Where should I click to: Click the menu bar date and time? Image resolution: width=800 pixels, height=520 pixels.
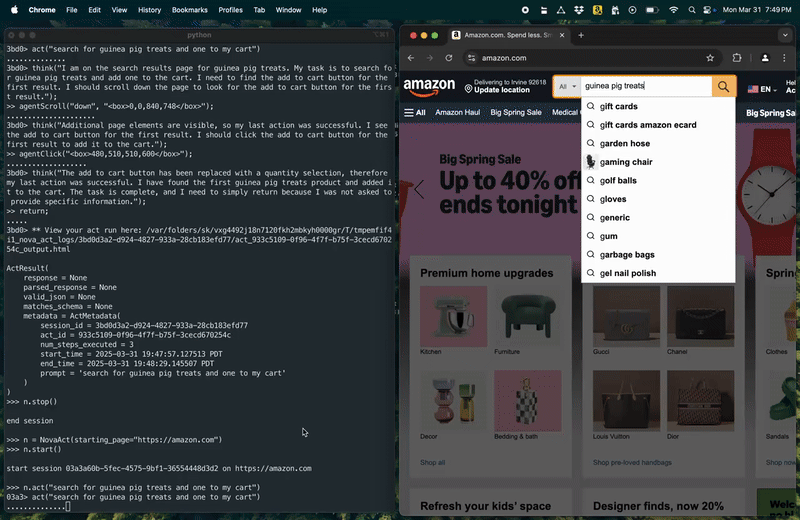[757, 10]
